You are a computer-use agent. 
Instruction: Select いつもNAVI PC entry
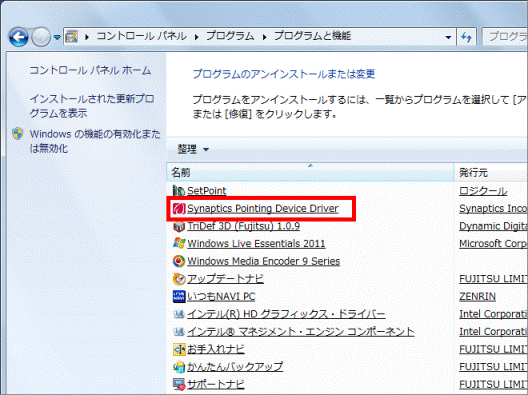(221, 297)
